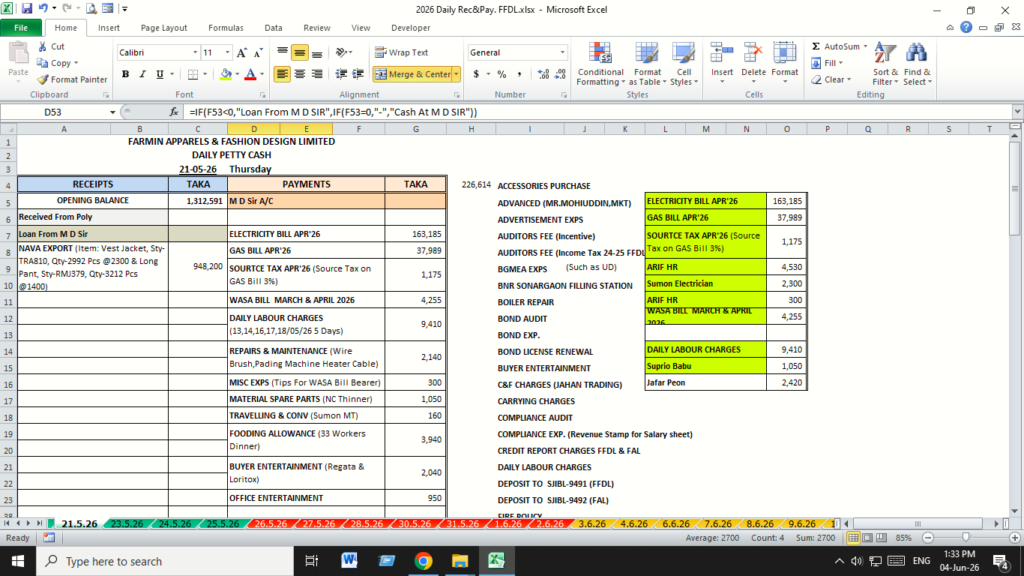Select Middle Align icon

300,53
